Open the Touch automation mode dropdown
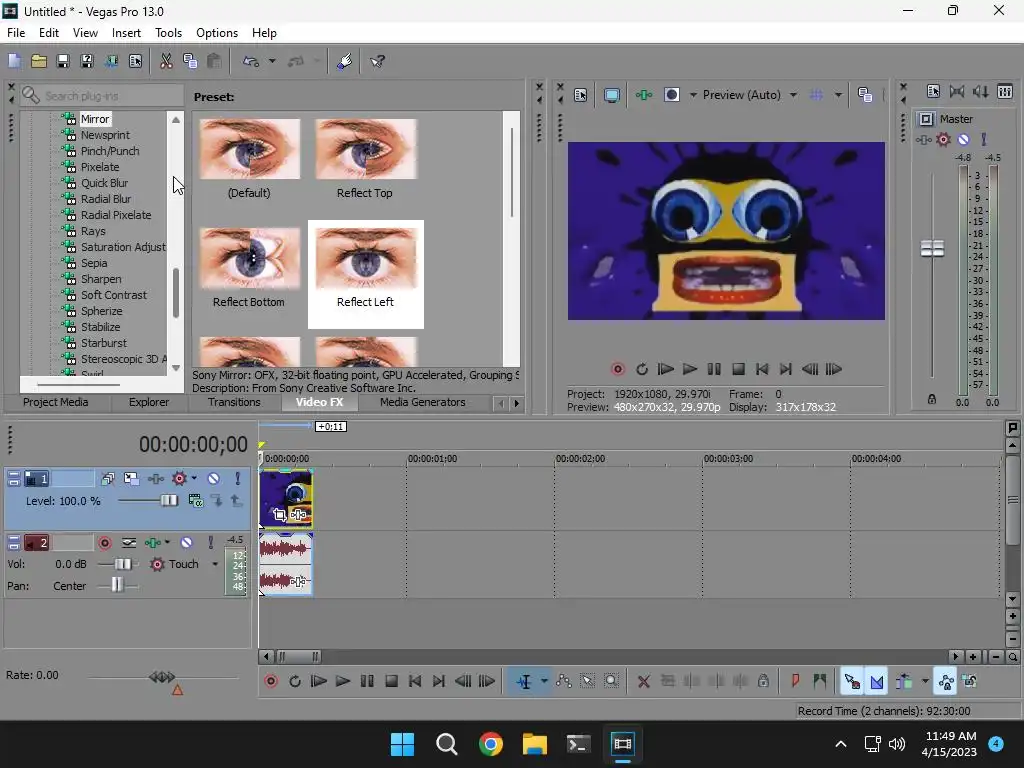Image resolution: width=1024 pixels, height=768 pixels. [215, 564]
